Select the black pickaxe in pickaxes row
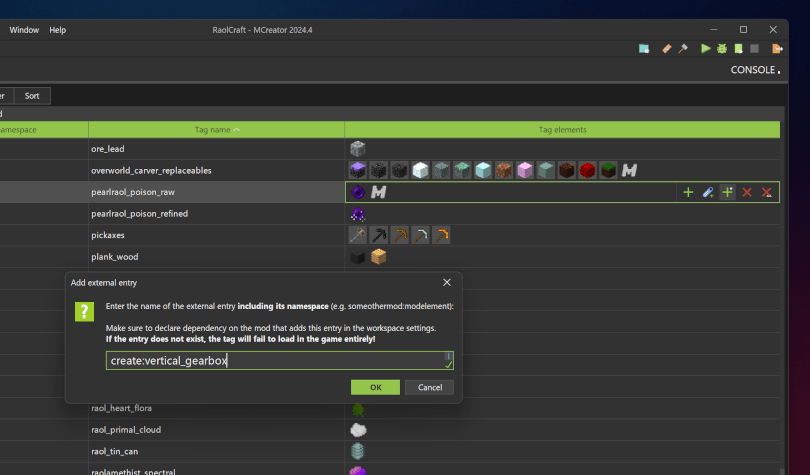Screen dimensions: 810x475 (x=379, y=235)
